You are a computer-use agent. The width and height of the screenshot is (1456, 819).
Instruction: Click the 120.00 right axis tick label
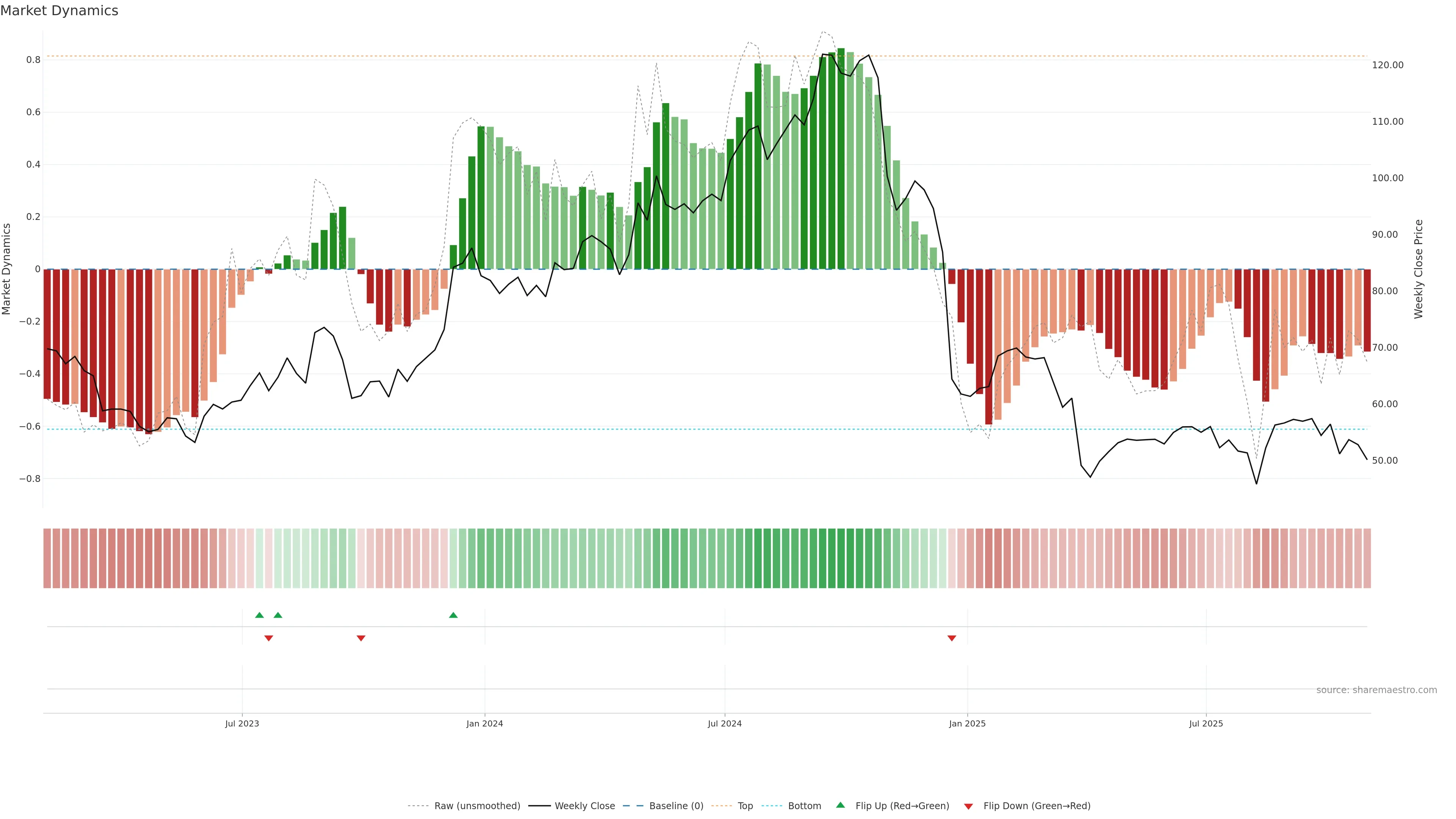coord(1388,65)
